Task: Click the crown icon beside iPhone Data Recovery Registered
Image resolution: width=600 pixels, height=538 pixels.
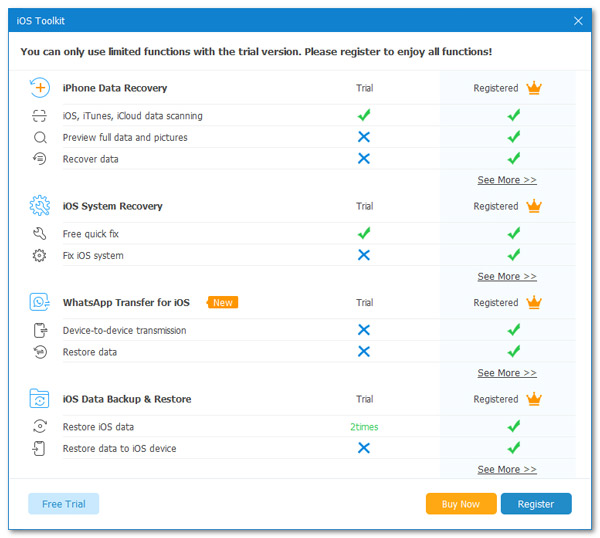Action: click(534, 88)
